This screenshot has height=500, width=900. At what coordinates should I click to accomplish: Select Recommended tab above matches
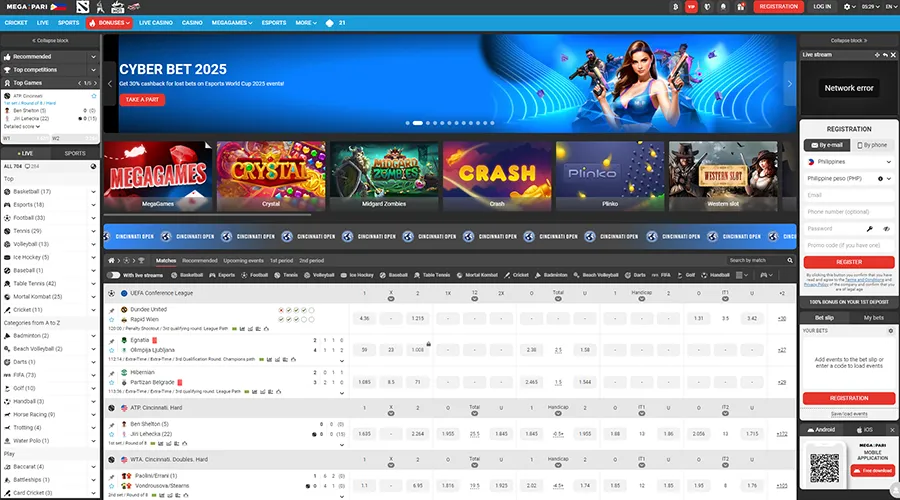pyautogui.click(x=200, y=261)
